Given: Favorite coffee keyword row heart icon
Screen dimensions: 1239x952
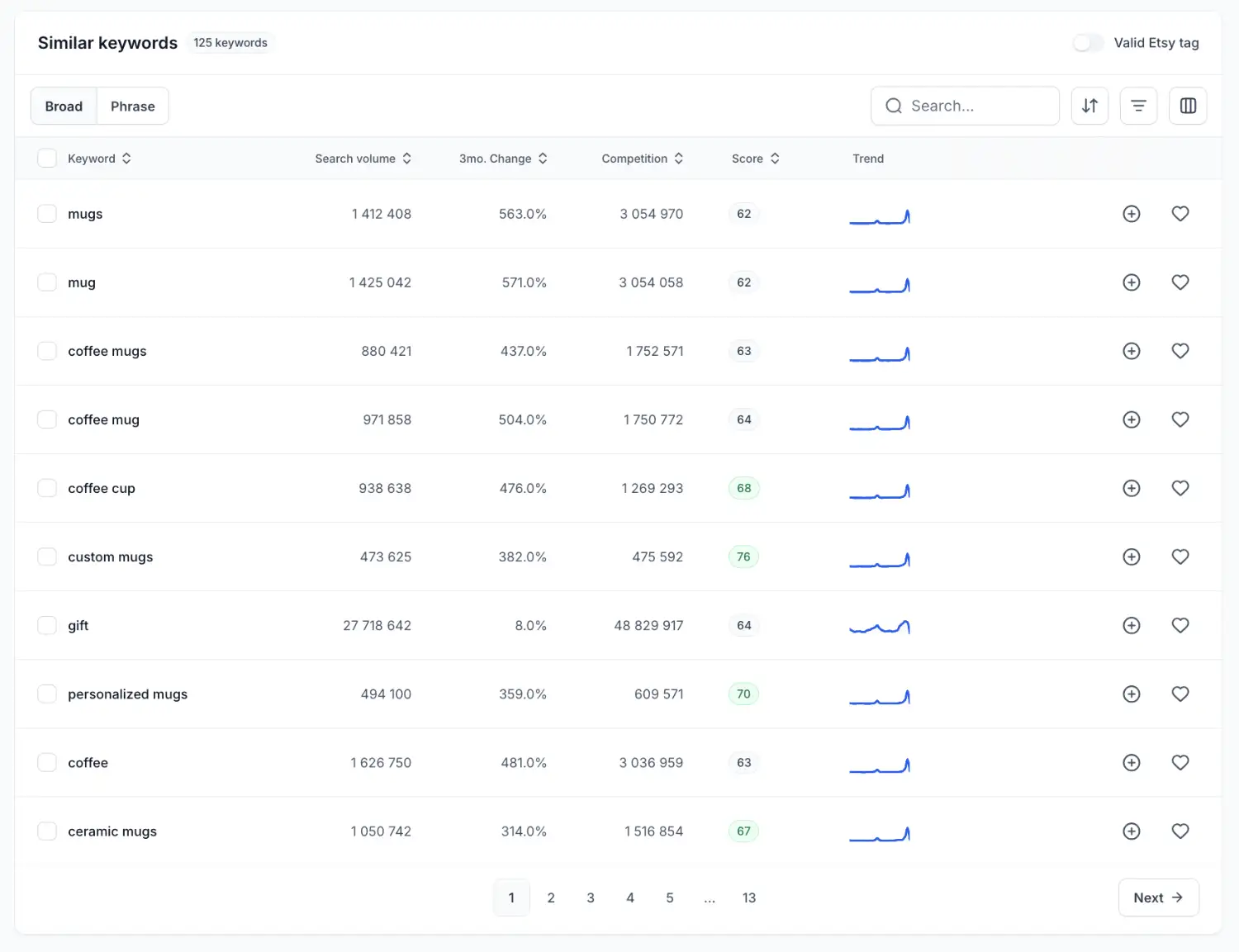Looking at the screenshot, I should pos(1180,762).
